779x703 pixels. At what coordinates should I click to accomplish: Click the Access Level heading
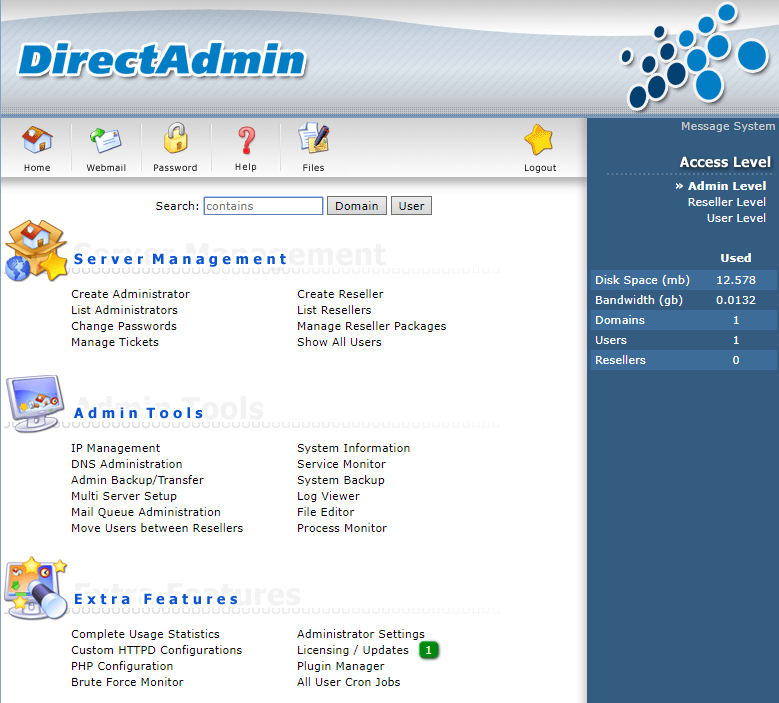(725, 162)
